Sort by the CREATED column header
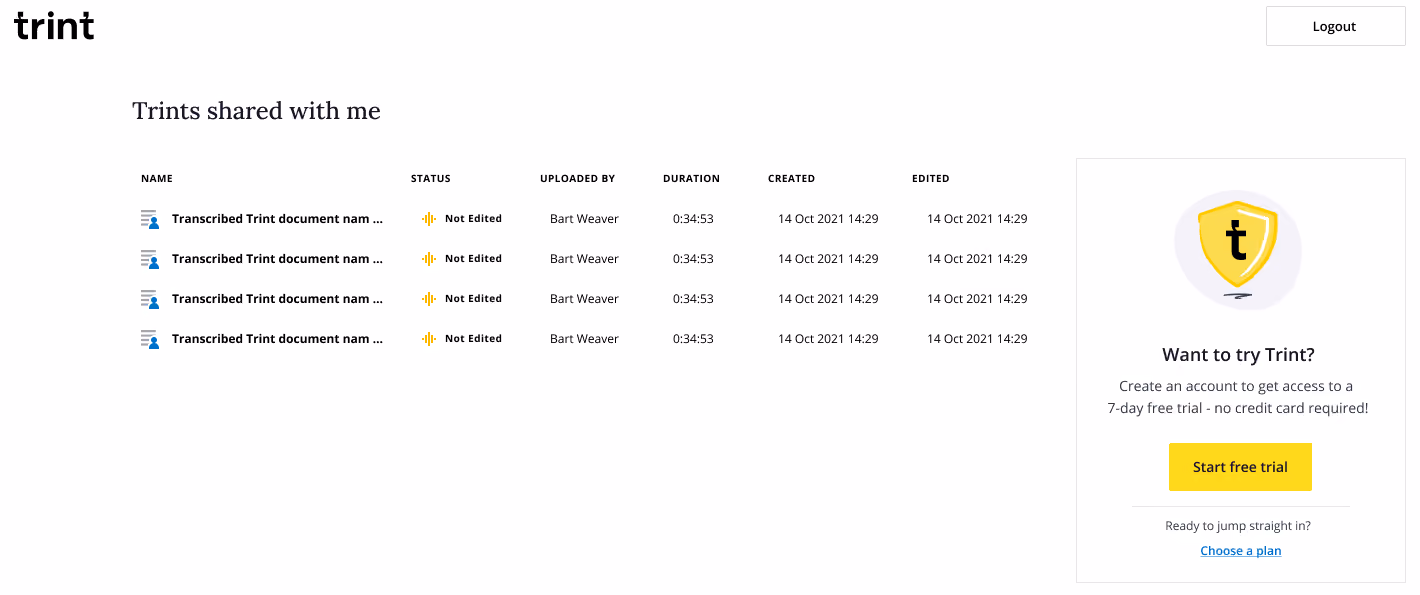 (x=791, y=179)
